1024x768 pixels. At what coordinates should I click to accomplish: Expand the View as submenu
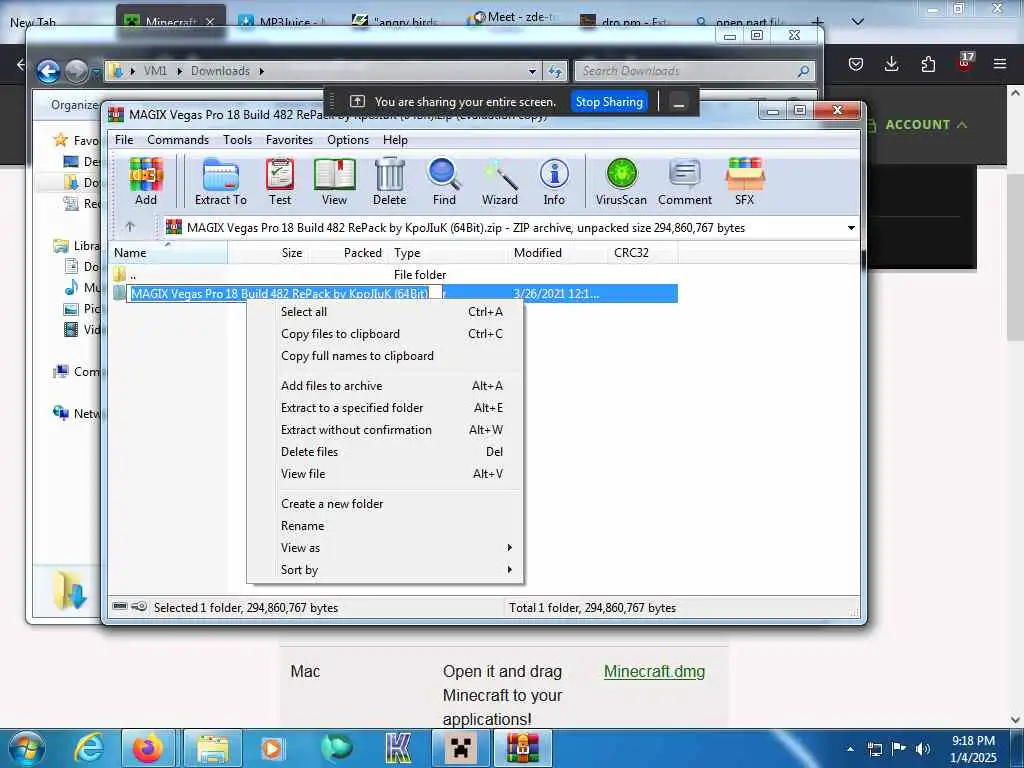[385, 548]
